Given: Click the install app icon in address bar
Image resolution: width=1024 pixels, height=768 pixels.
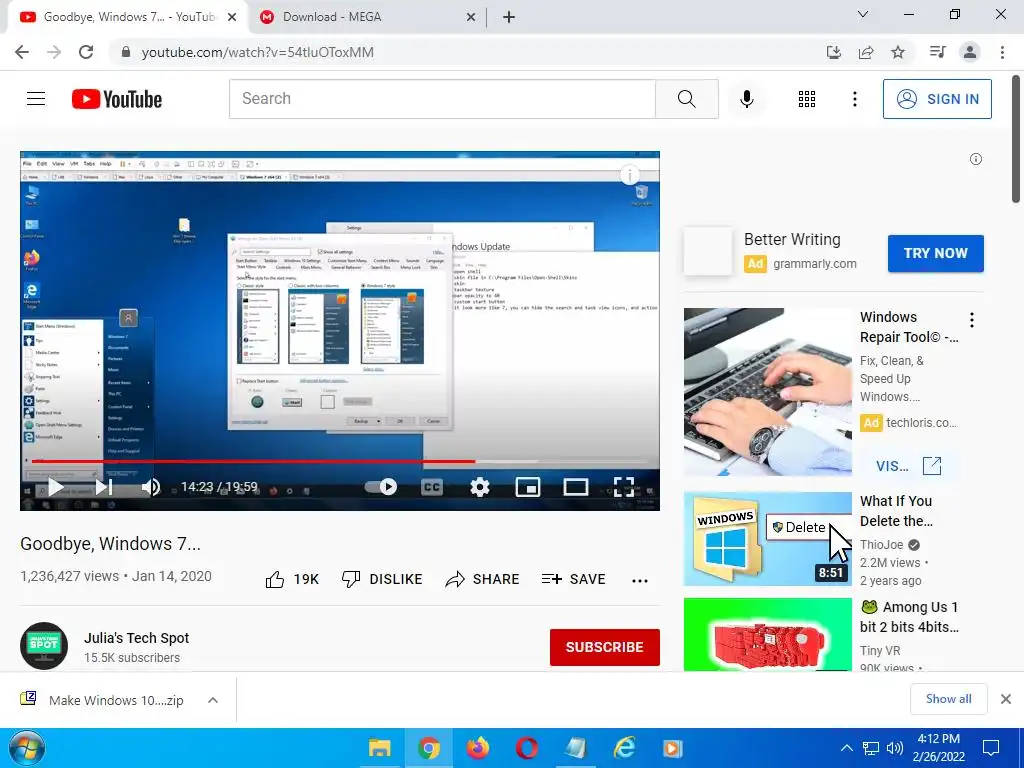Looking at the screenshot, I should (833, 52).
